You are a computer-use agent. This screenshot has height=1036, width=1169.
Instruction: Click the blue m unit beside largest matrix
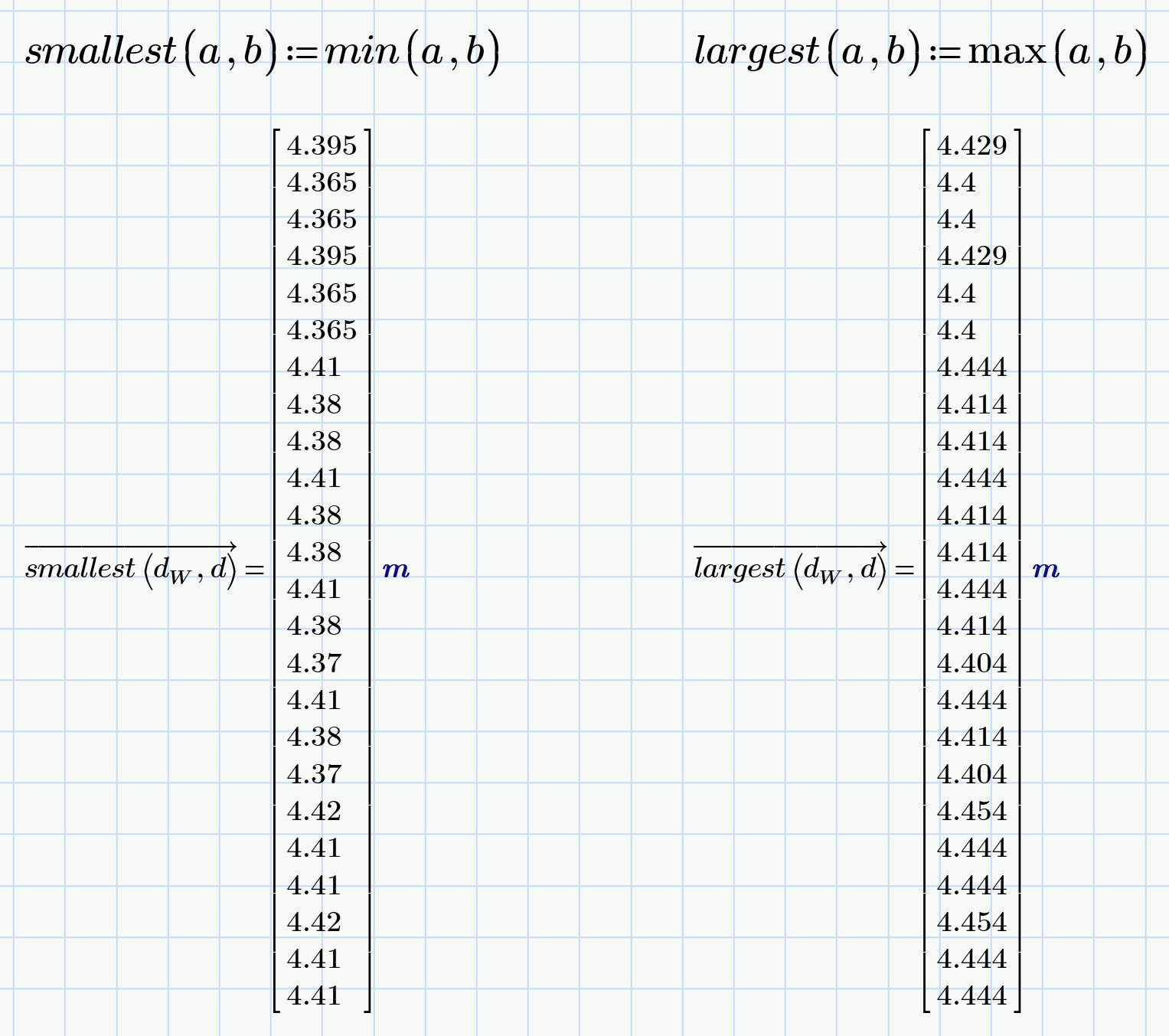pos(1045,570)
